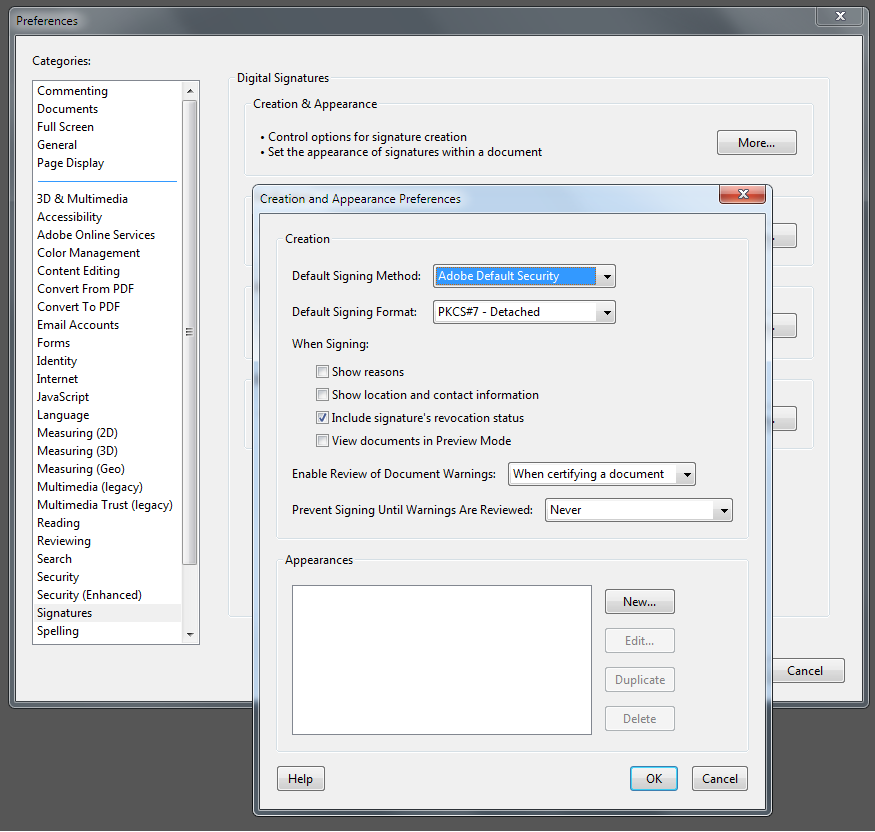Cancel the Creation and Appearance Preferences dialog
This screenshot has width=875, height=832.
[719, 778]
